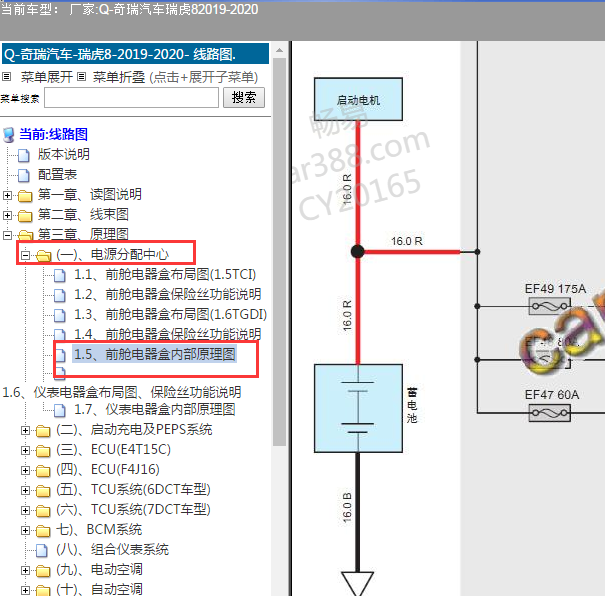Click the 蓄电池 battery symbol
The height and width of the screenshot is (596, 605).
358,408
